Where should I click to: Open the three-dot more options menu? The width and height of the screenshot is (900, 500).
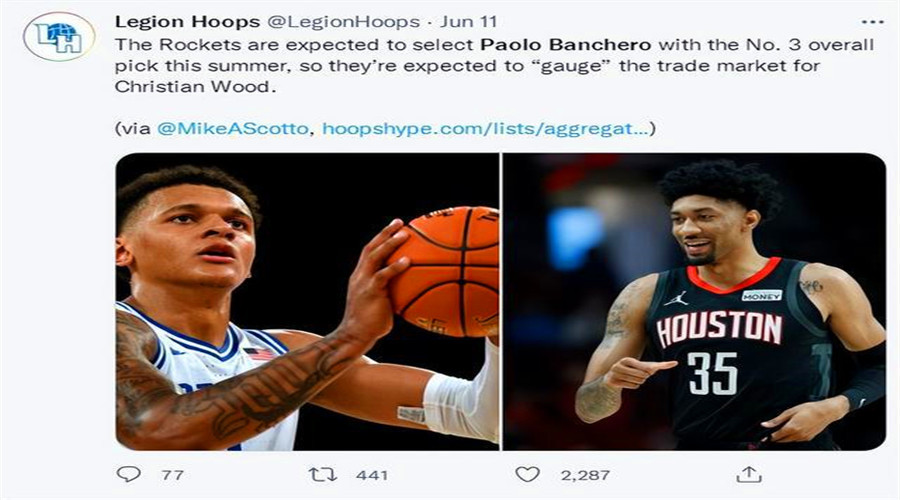(872, 22)
